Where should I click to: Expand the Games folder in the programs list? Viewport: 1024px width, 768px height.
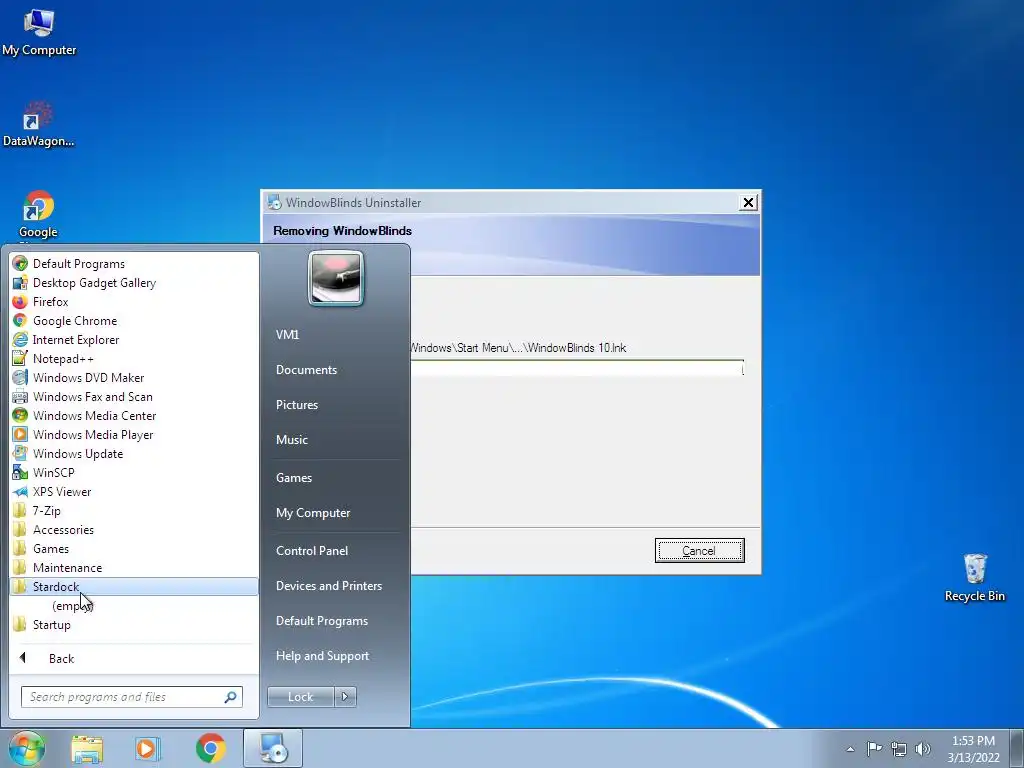134,549
